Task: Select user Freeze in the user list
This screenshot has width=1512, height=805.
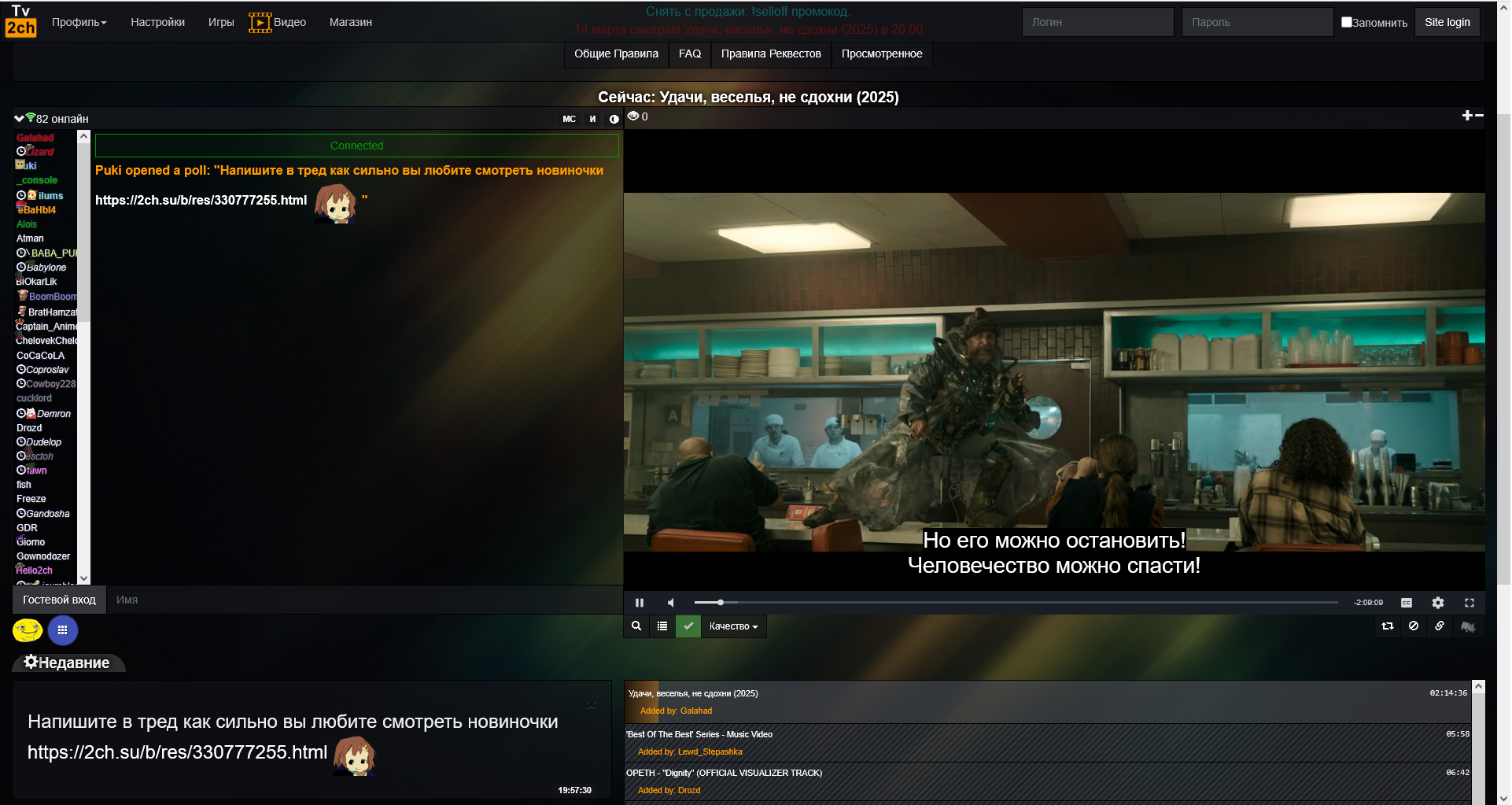Action: coord(31,499)
